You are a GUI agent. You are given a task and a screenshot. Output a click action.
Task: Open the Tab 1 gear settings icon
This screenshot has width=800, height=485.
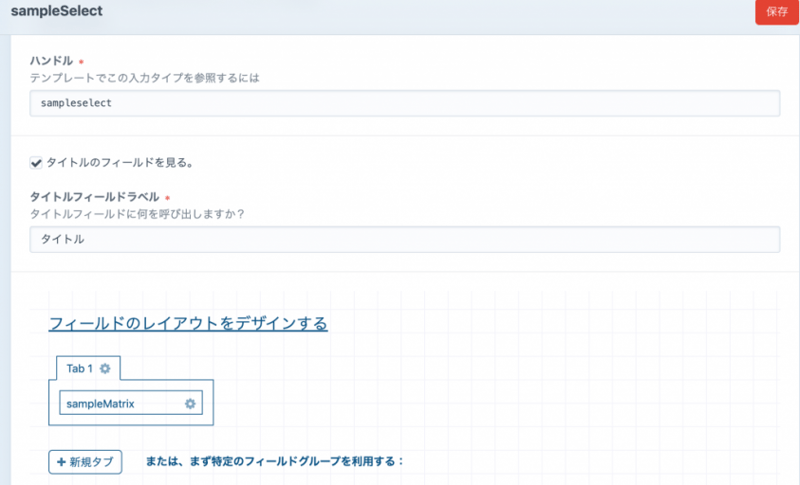[105, 369]
